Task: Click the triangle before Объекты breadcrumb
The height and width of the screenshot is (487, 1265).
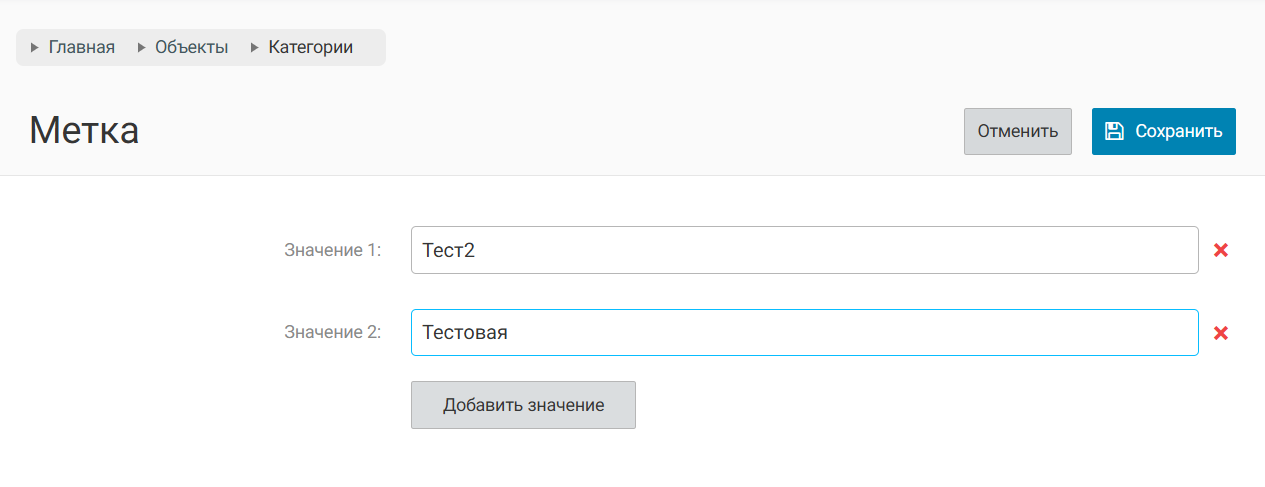Action: click(141, 47)
